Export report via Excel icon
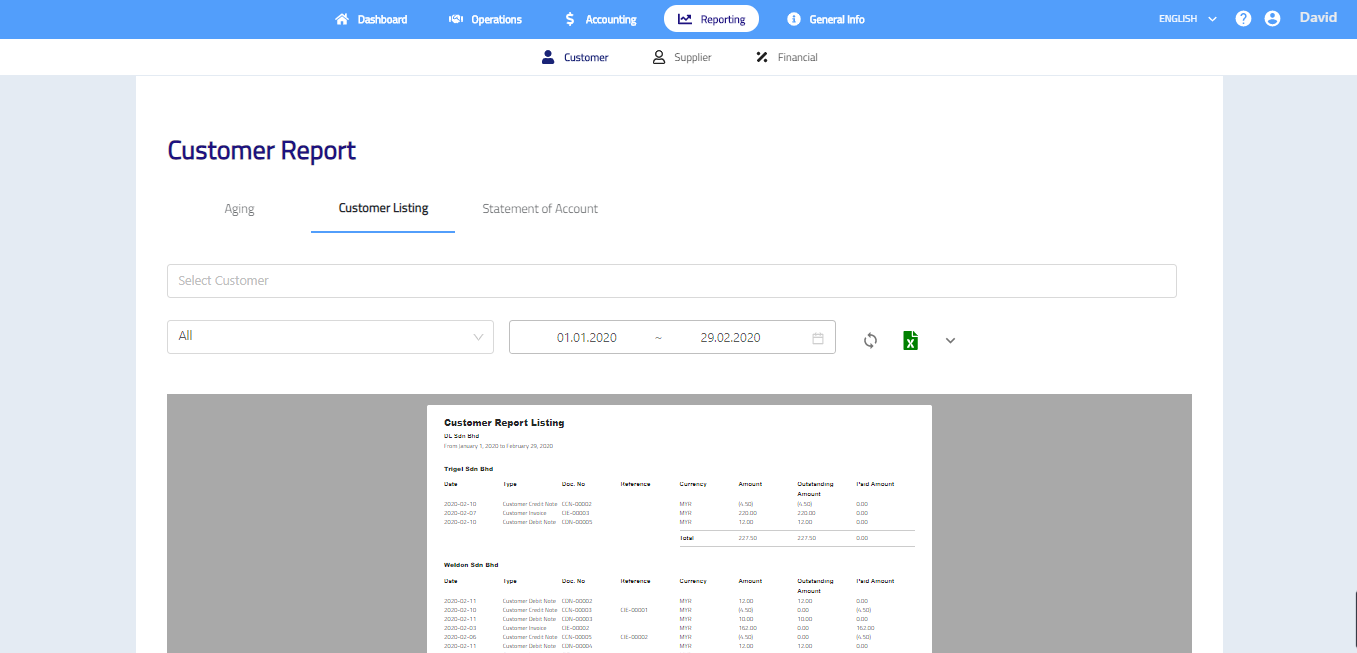Viewport: 1357px width, 653px height. click(x=910, y=340)
